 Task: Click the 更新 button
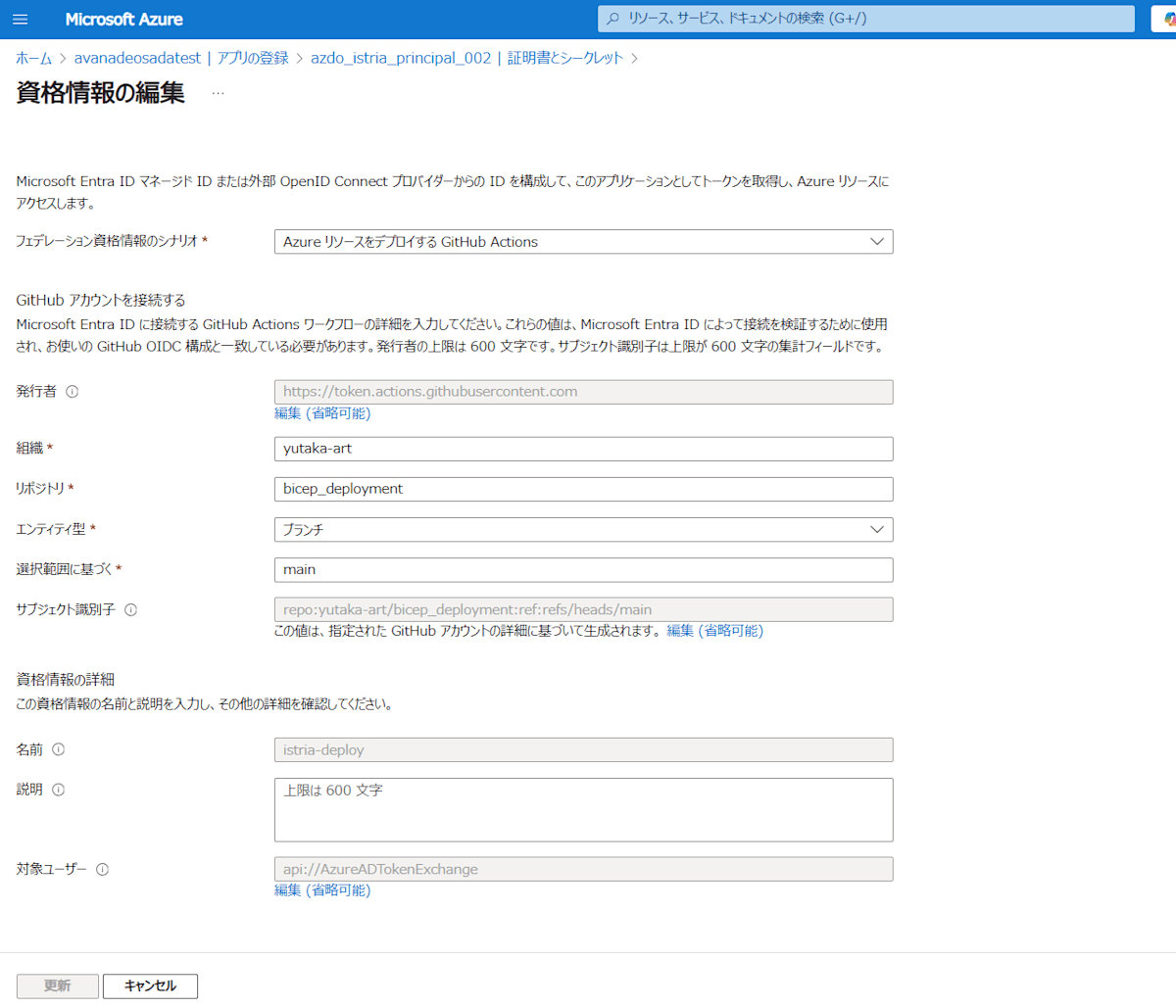click(x=57, y=986)
